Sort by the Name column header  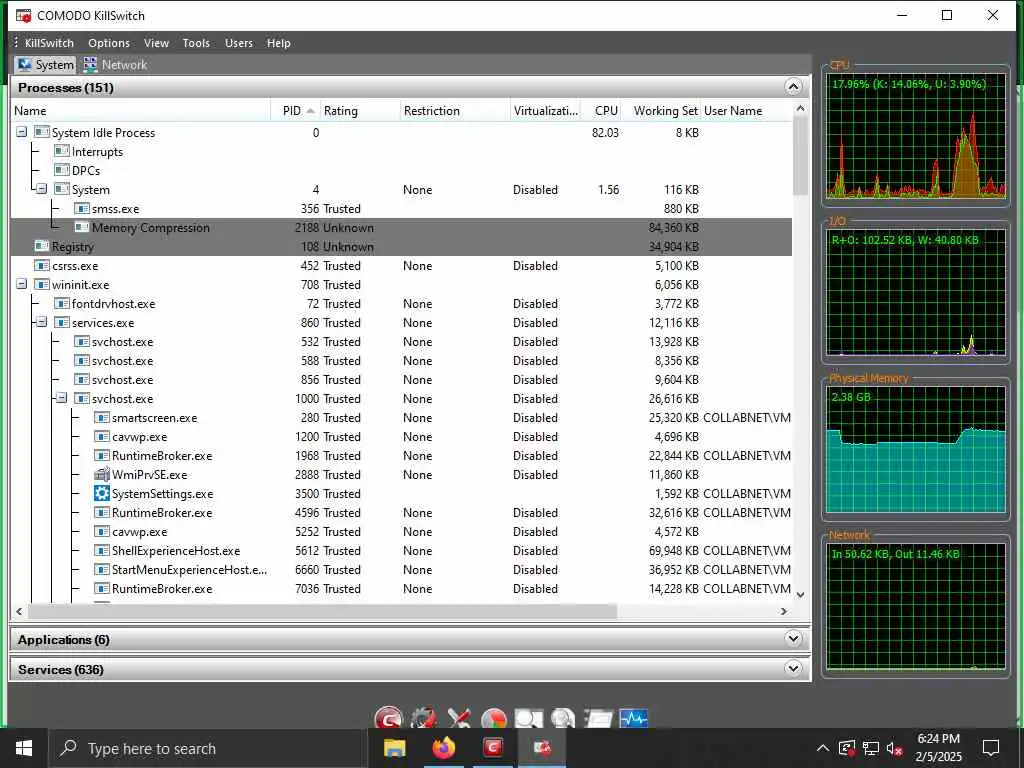tap(140, 111)
